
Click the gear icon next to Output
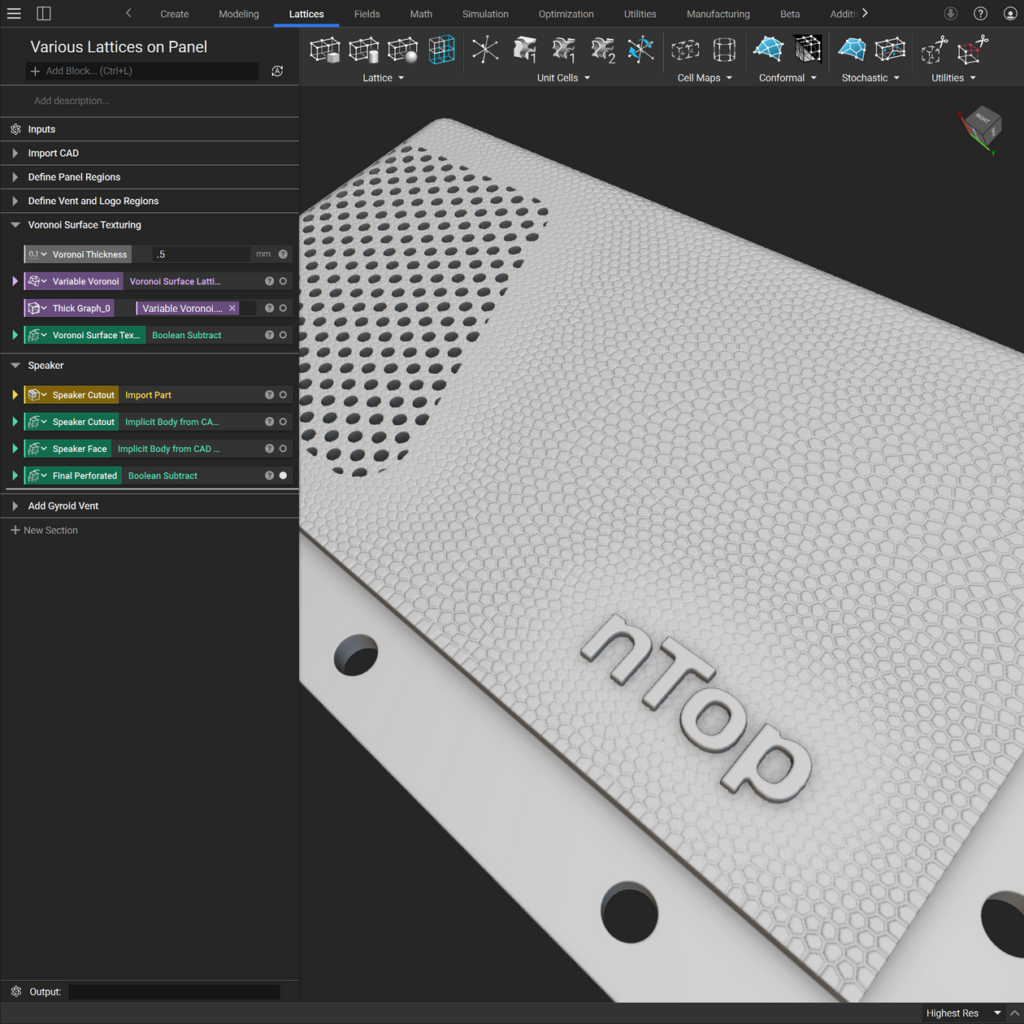[16, 991]
